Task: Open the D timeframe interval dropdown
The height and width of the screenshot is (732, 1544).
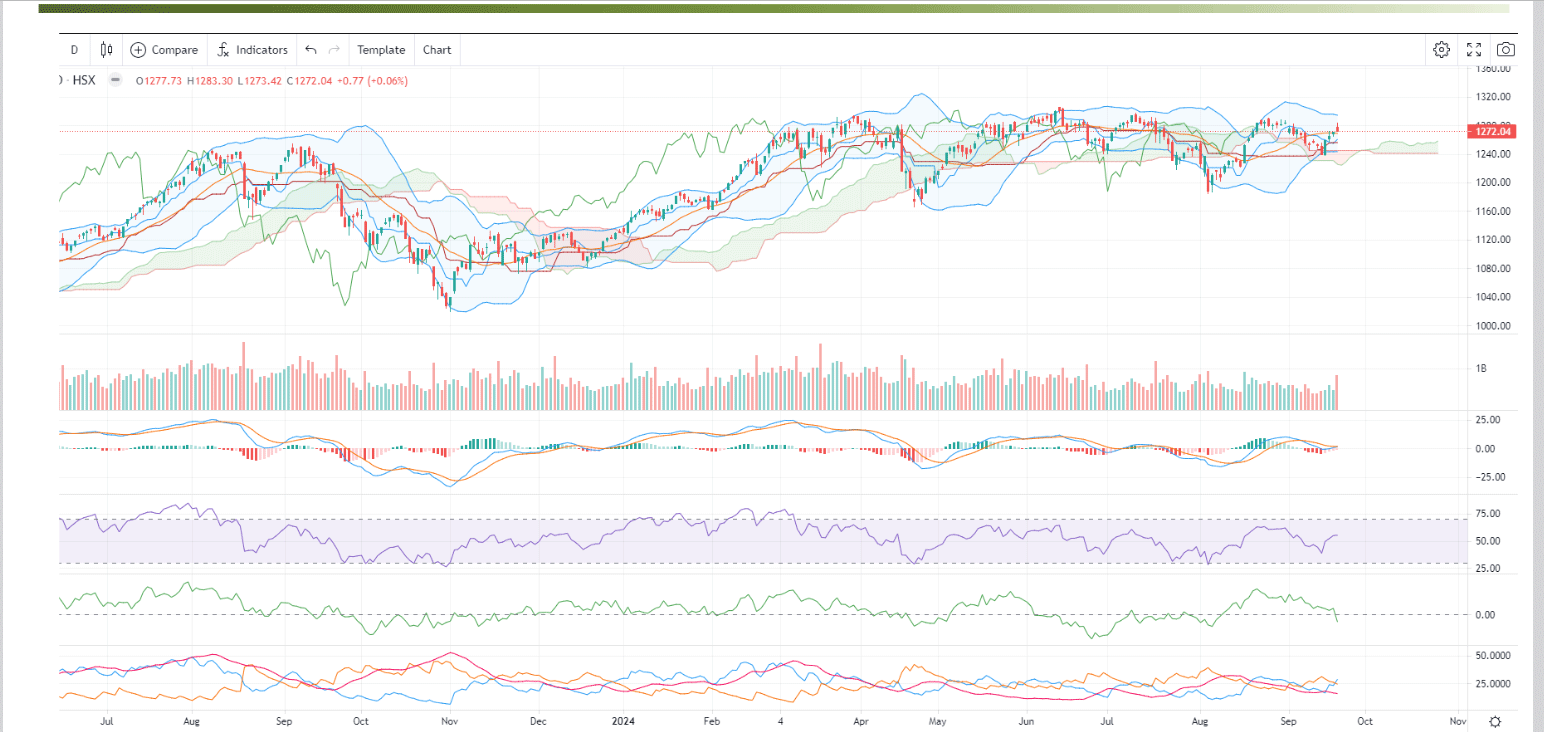Action: (x=74, y=50)
